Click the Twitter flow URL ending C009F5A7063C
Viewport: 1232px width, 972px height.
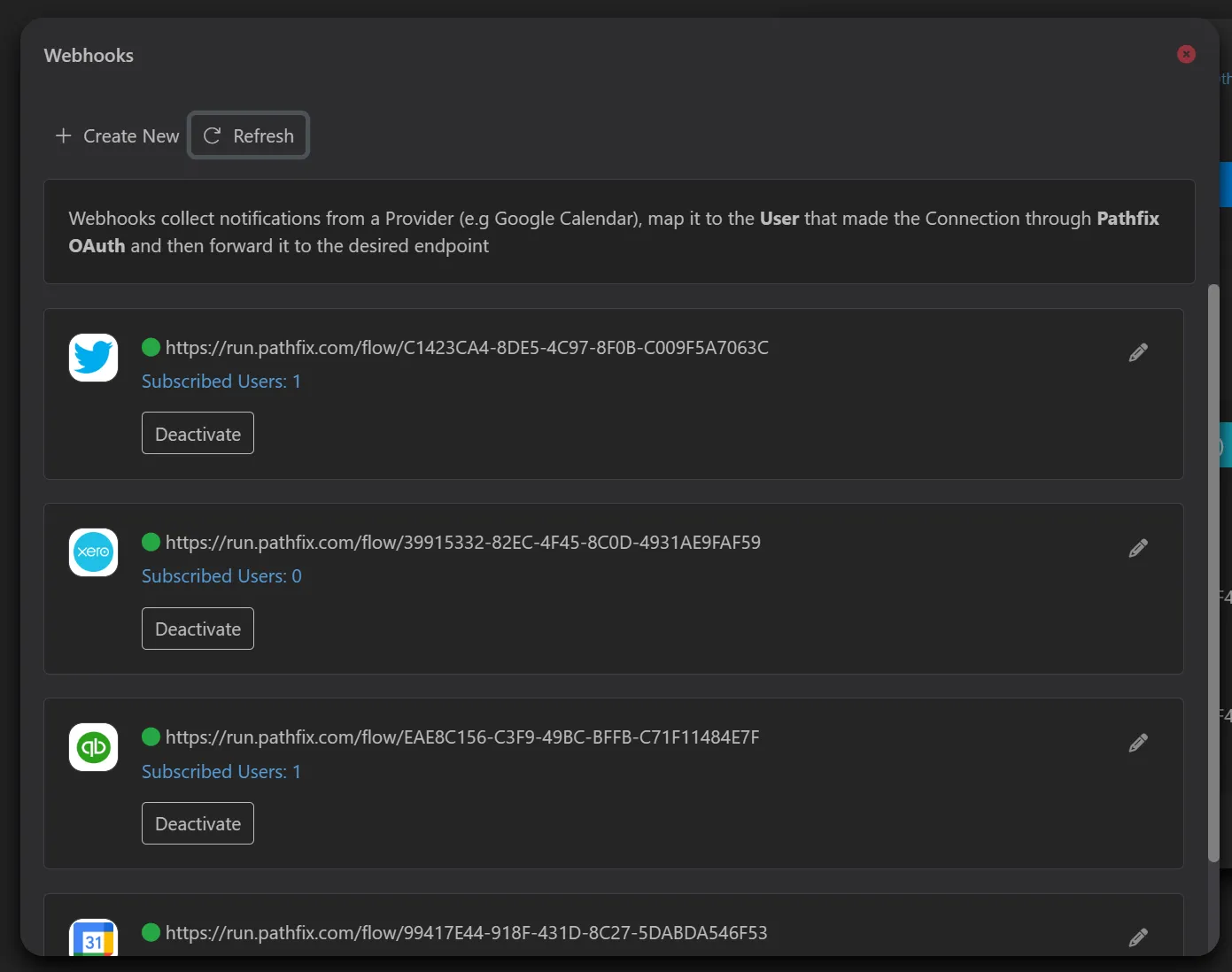(467, 348)
